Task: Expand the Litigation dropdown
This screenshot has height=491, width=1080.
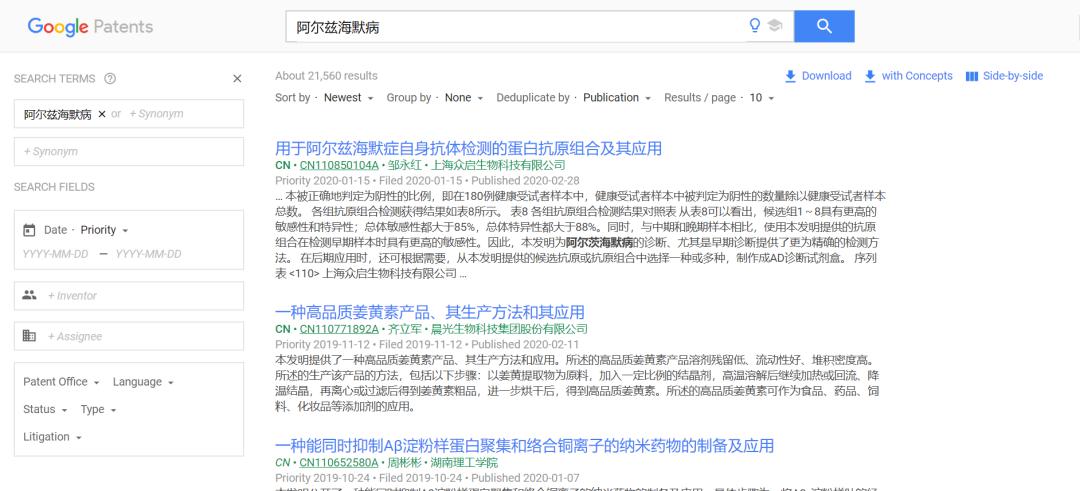Action: 52,437
